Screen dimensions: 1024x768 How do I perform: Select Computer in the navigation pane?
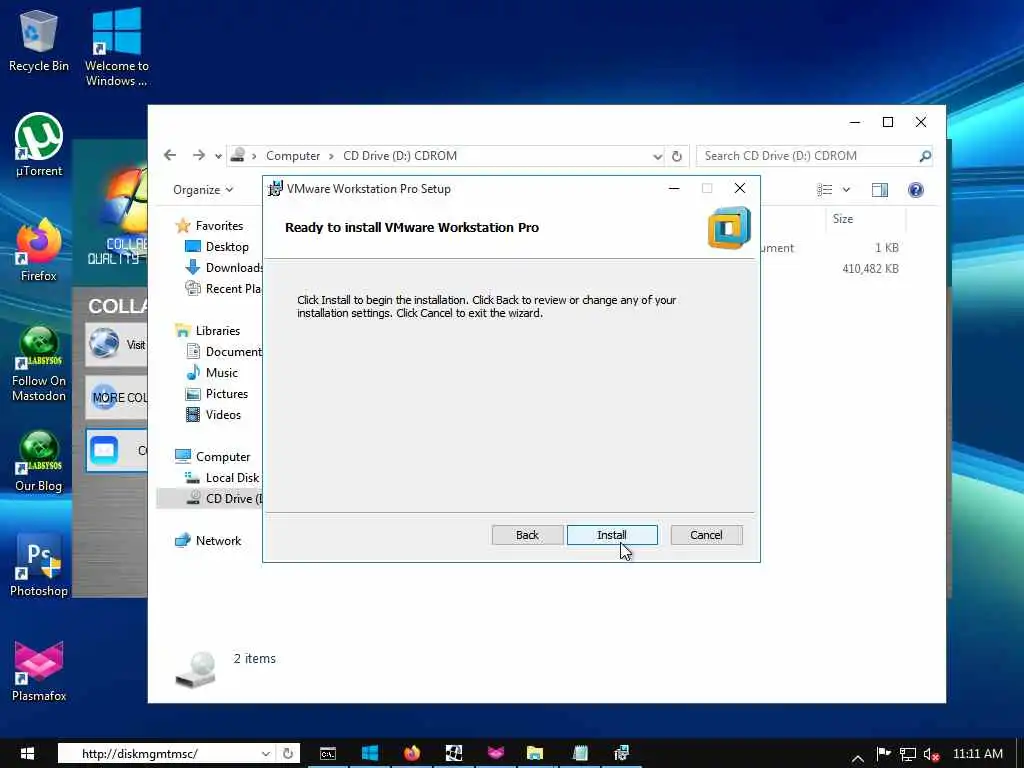(x=213, y=456)
